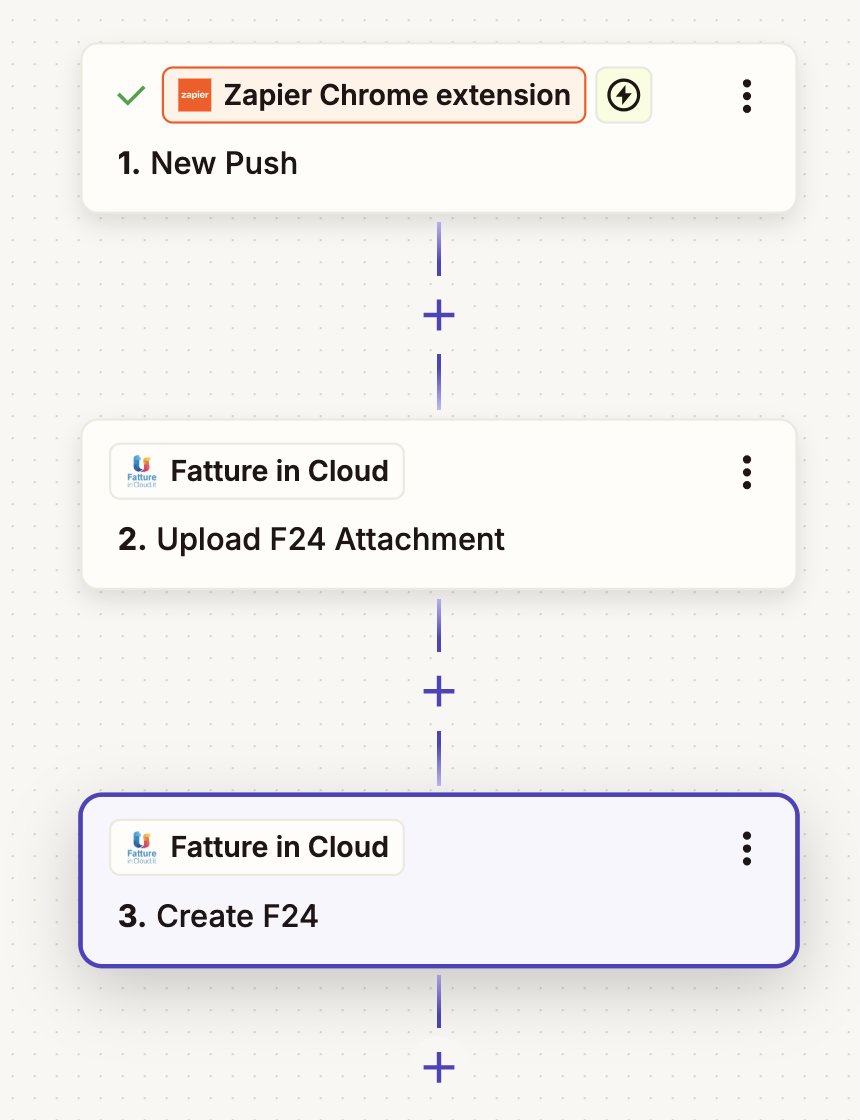The image size is (860, 1120).
Task: Click the Fatture in Cloud badge on step 3
Action: [x=256, y=847]
